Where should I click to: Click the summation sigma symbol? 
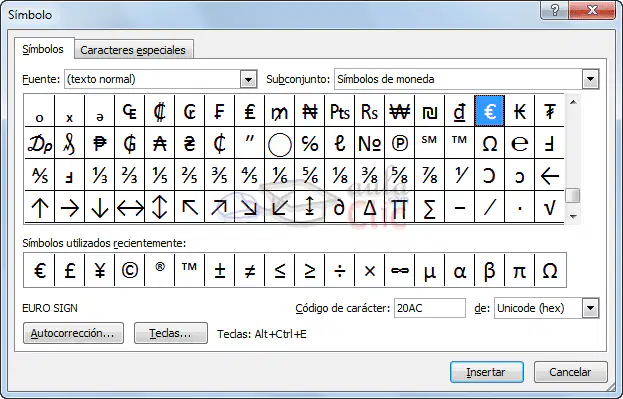tap(430, 207)
